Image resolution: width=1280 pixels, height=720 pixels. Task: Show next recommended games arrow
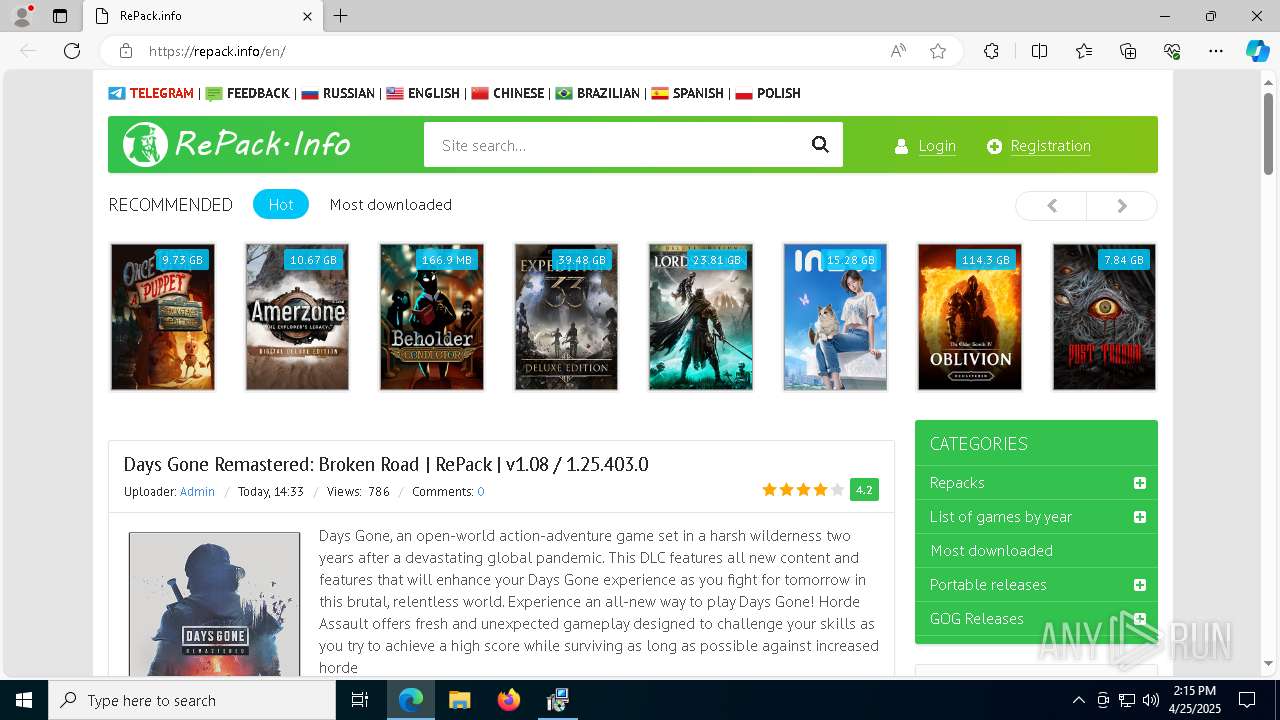(x=1122, y=205)
